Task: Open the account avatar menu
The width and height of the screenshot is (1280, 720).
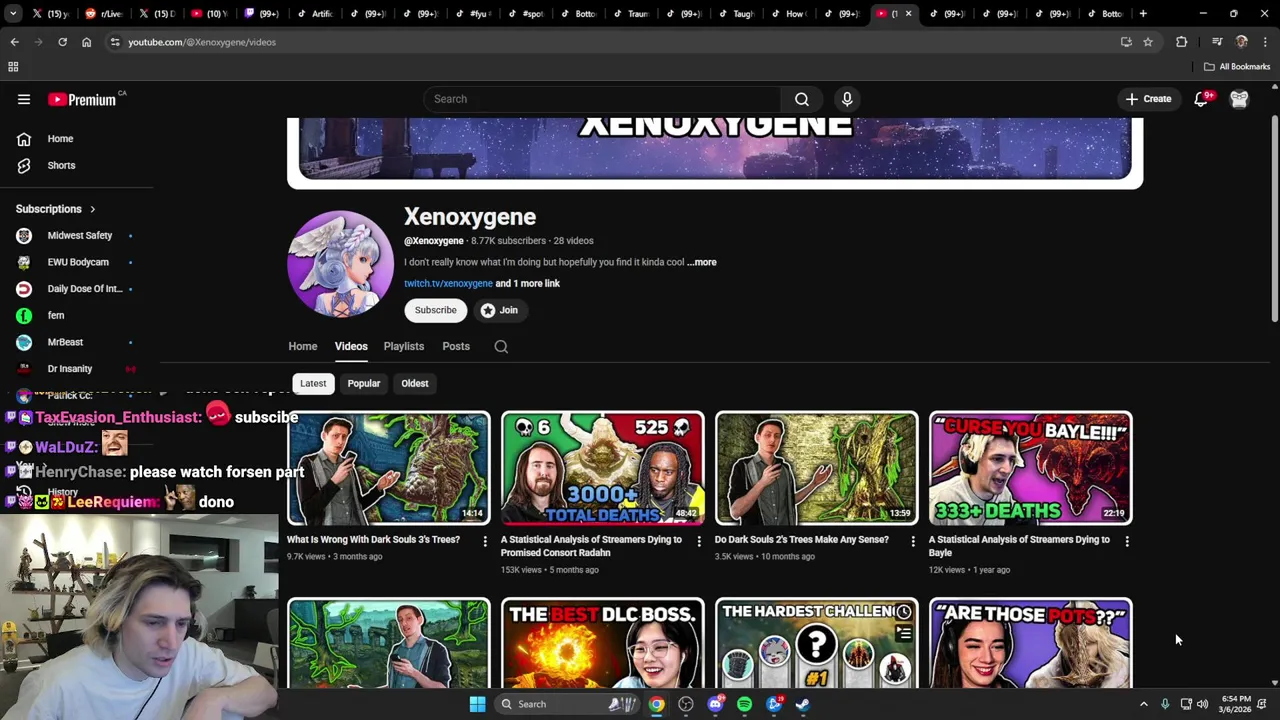Action: (1239, 99)
